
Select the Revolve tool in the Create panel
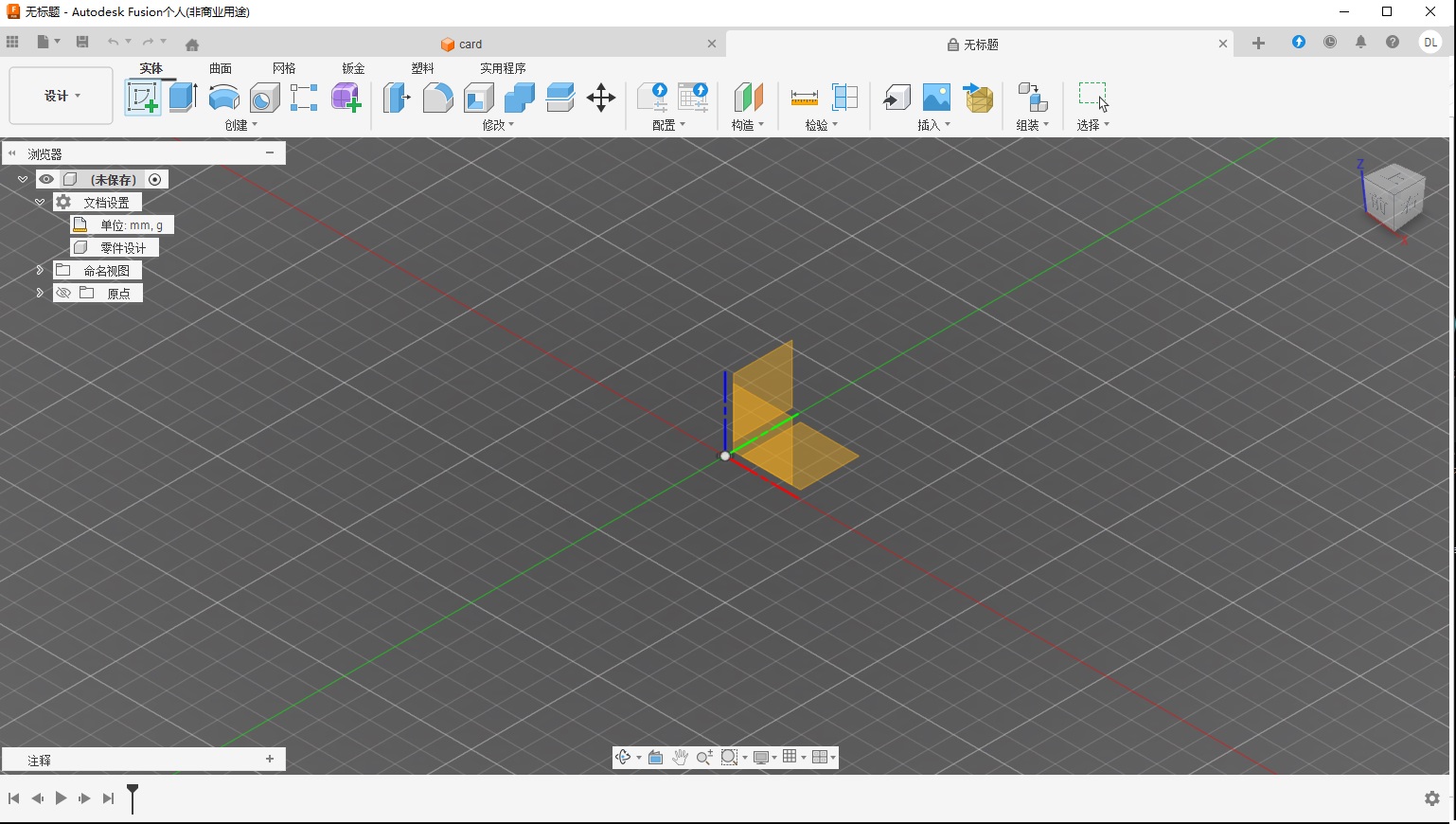[222, 98]
